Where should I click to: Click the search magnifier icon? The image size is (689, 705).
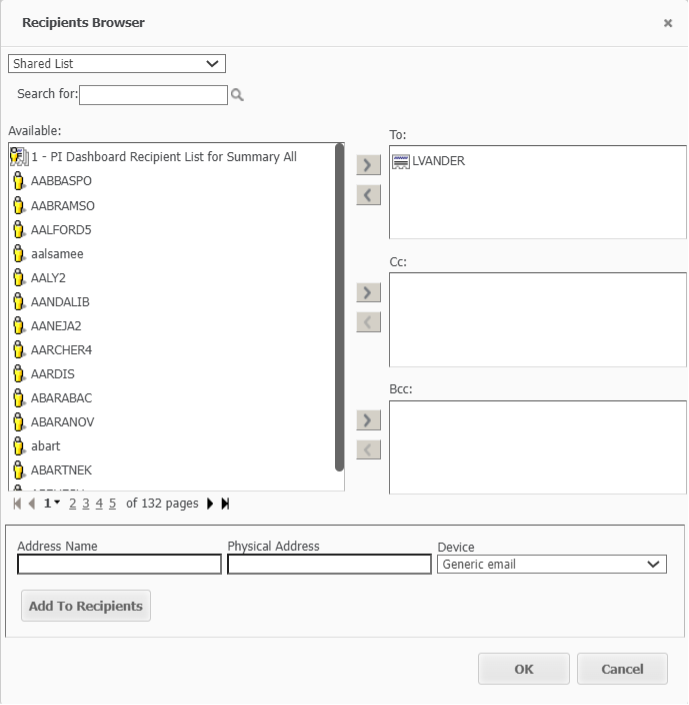238,95
